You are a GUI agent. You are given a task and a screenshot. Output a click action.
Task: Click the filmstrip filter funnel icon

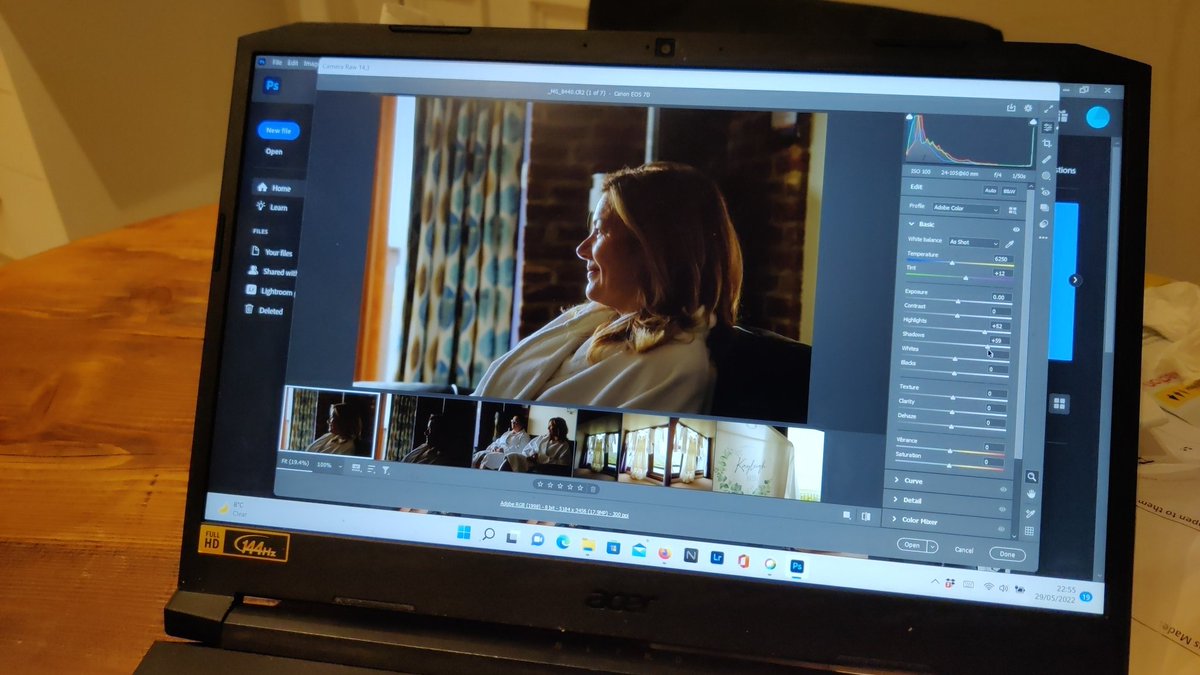click(x=386, y=470)
